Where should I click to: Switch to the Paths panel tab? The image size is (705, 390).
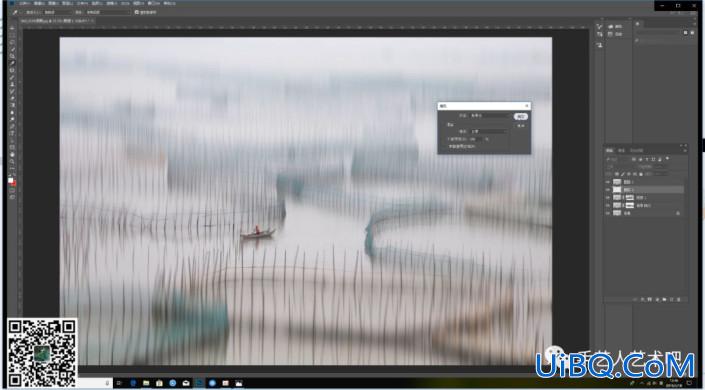click(x=636, y=150)
